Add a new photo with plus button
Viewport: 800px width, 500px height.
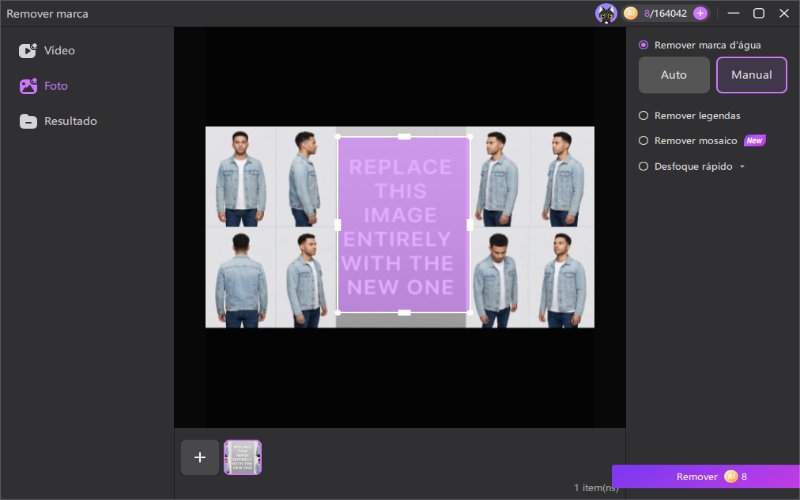tap(200, 457)
